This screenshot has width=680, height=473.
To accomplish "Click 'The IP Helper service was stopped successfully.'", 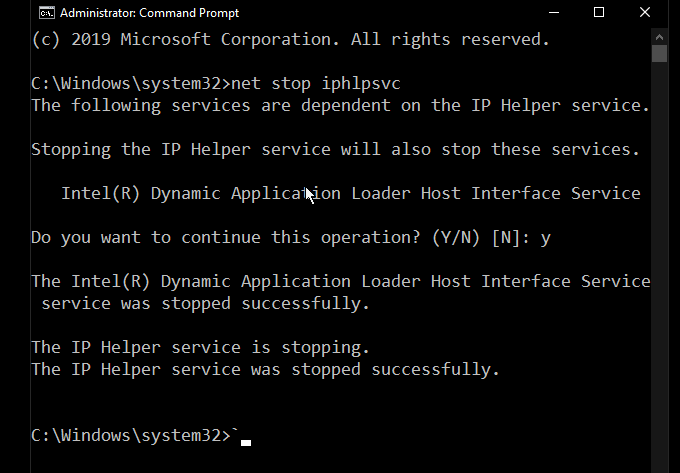I will pos(265,370).
